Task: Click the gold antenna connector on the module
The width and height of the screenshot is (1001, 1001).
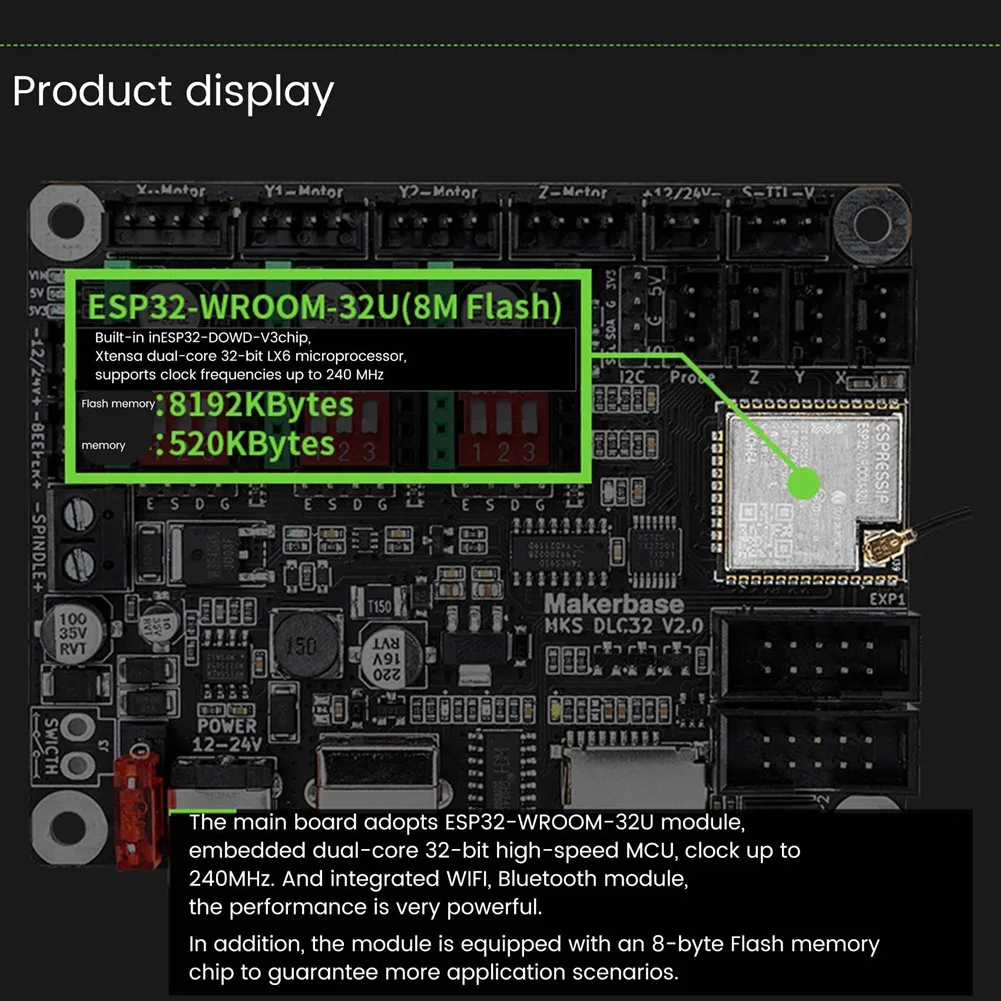Action: [x=885, y=546]
